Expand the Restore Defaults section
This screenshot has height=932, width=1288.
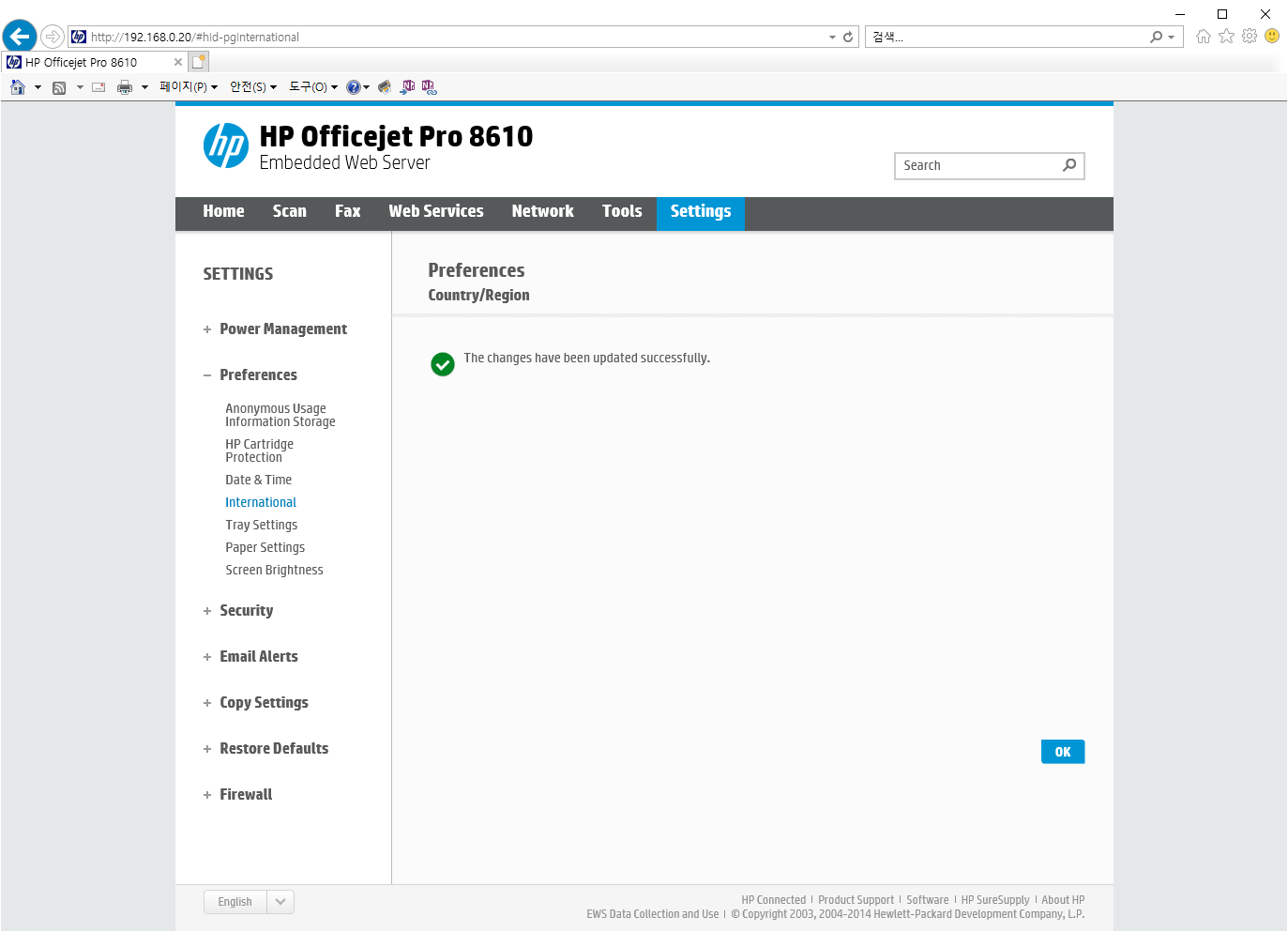266,749
